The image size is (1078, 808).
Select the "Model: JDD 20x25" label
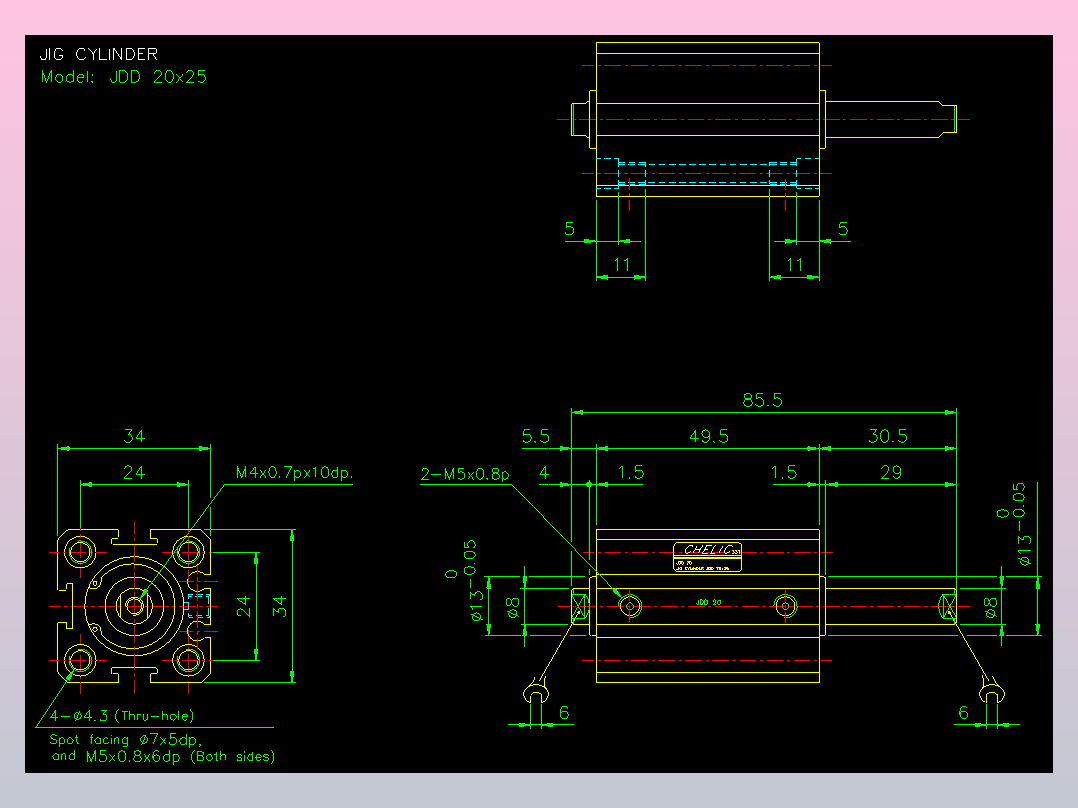[124, 77]
